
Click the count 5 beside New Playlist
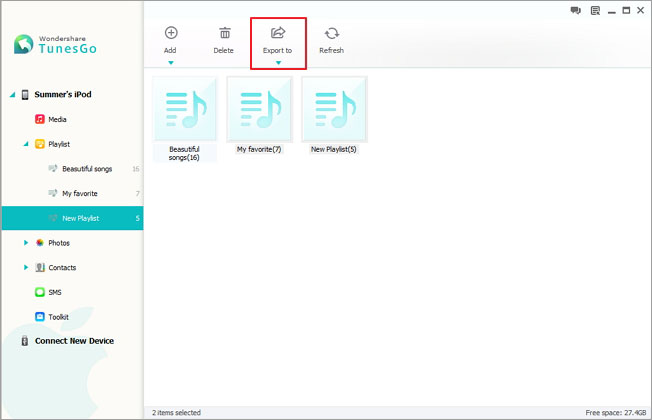138,218
